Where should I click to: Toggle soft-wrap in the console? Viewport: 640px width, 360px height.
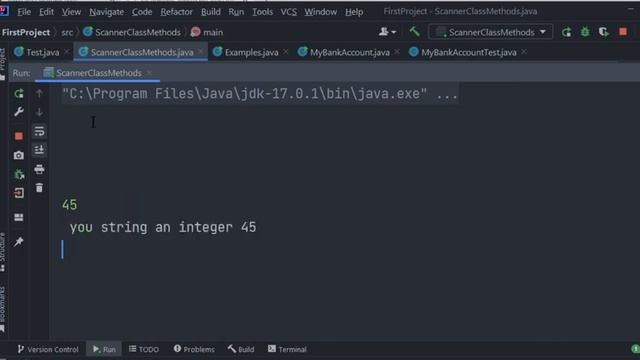pos(39,131)
